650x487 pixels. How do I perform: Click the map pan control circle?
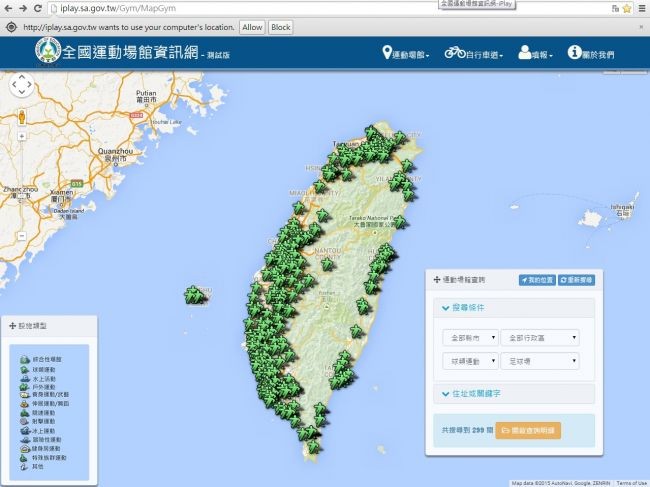coord(23,88)
